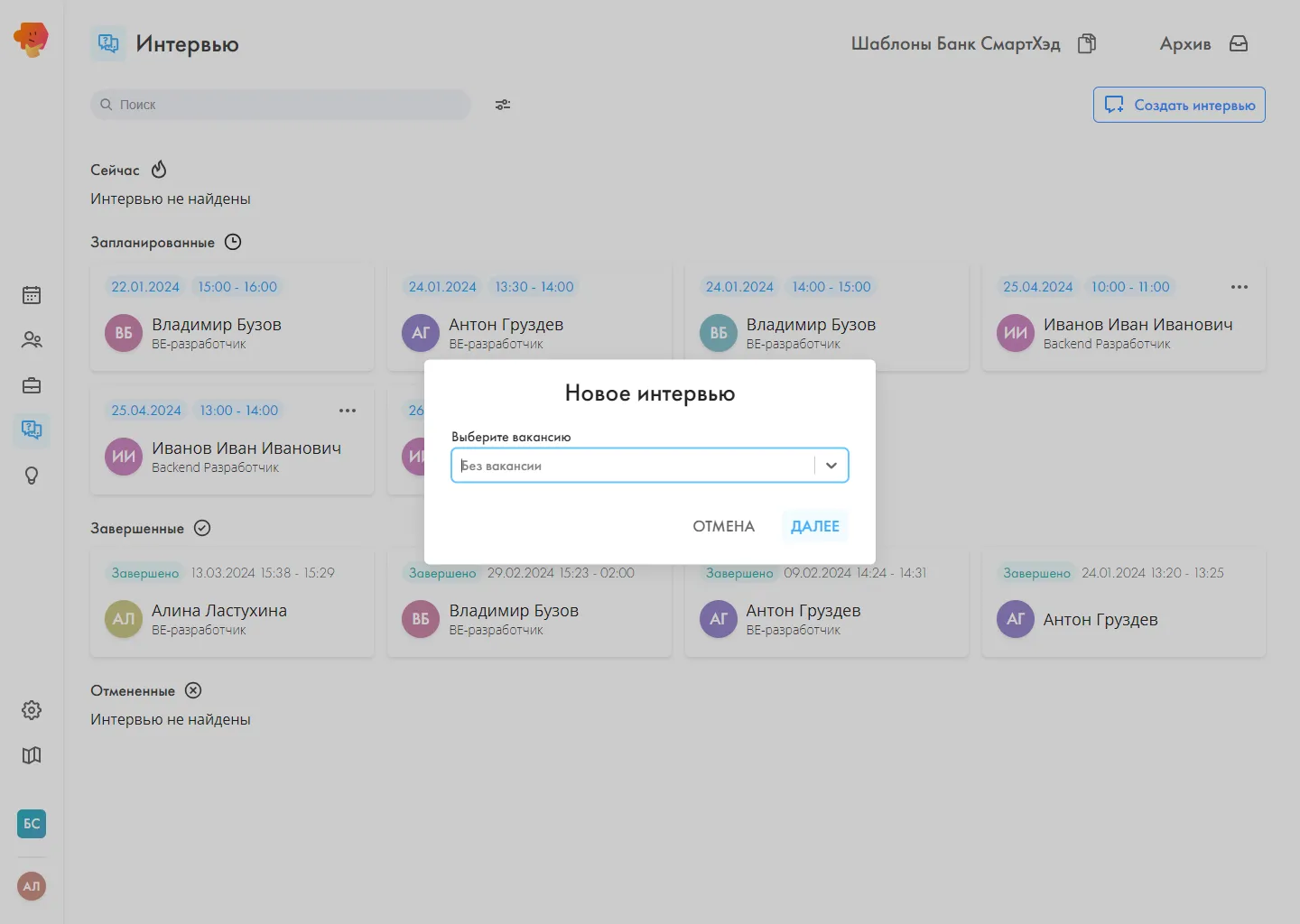Click the app logo in sidebar
This screenshot has width=1300, height=924.
(x=32, y=40)
